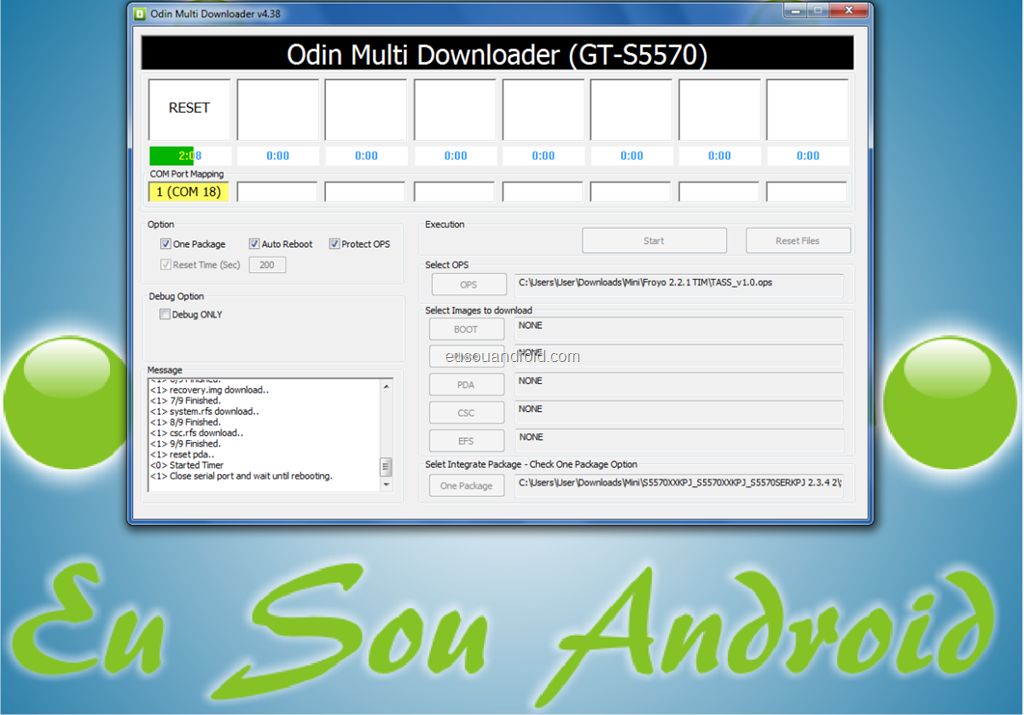Click the 'Close serial port and wait until rebooting.' line
Image resolution: width=1024 pixels, height=715 pixels.
coord(241,476)
